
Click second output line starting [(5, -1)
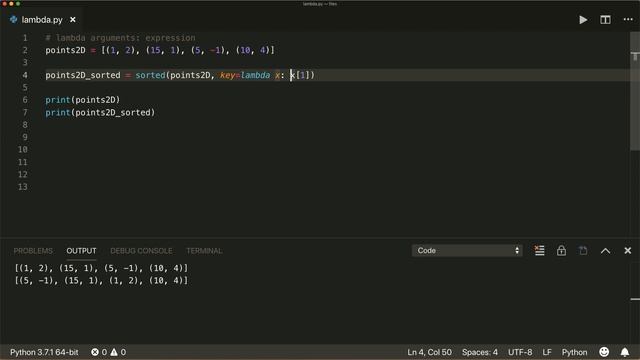tap(101, 280)
